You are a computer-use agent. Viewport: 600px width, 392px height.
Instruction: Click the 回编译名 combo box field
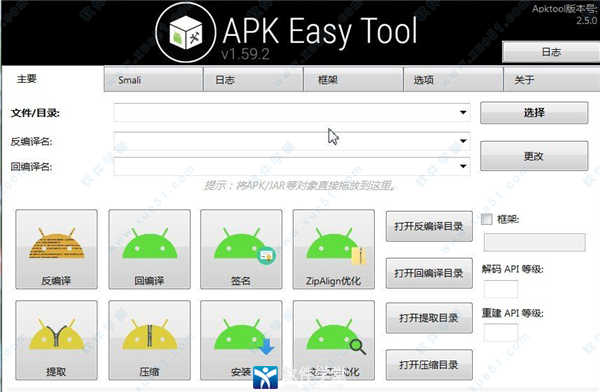292,166
